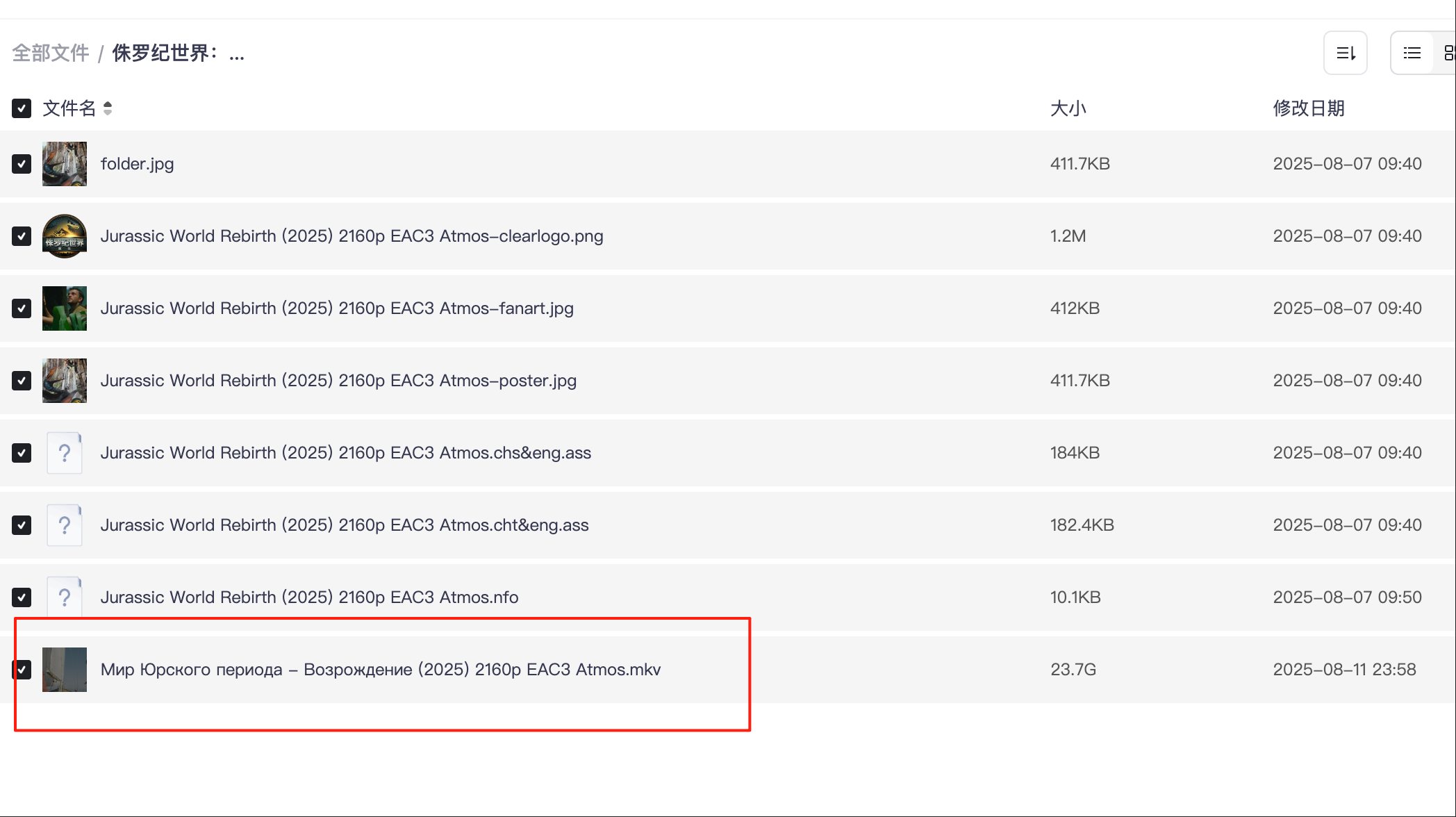
Task: Open the Jurassic World Rebirth Atmos.nfo name
Action: click(310, 597)
